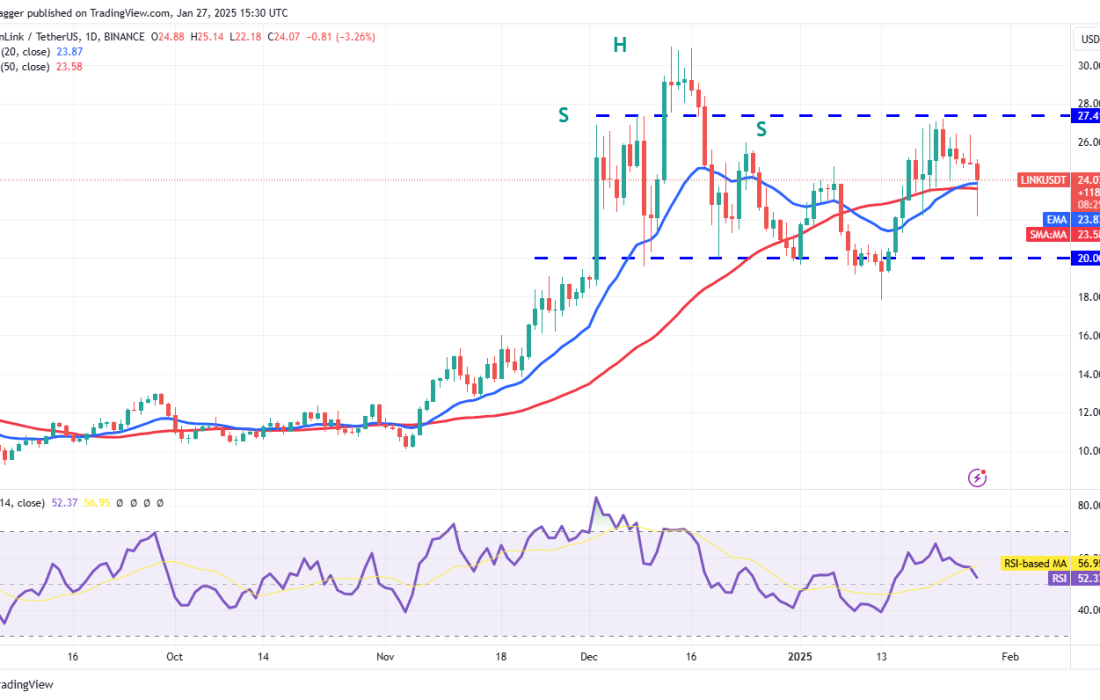
Task: Click the right S shoulder label
Action: pyautogui.click(x=761, y=128)
